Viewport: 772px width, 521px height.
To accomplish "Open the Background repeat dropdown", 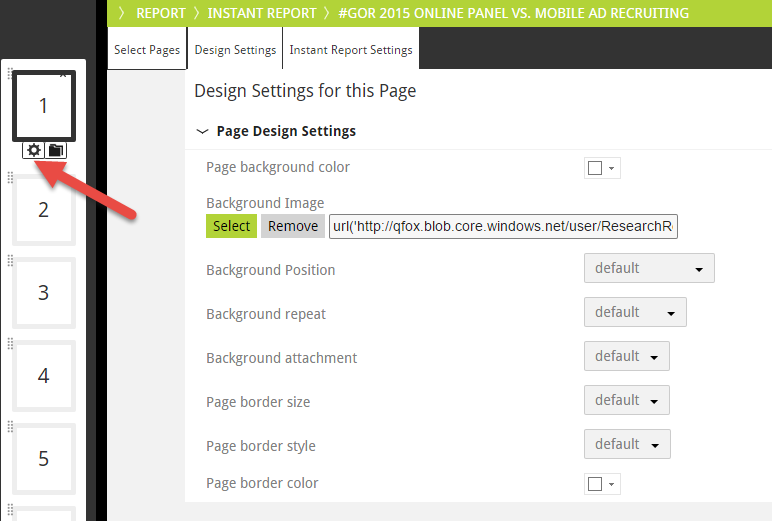I will coord(635,312).
